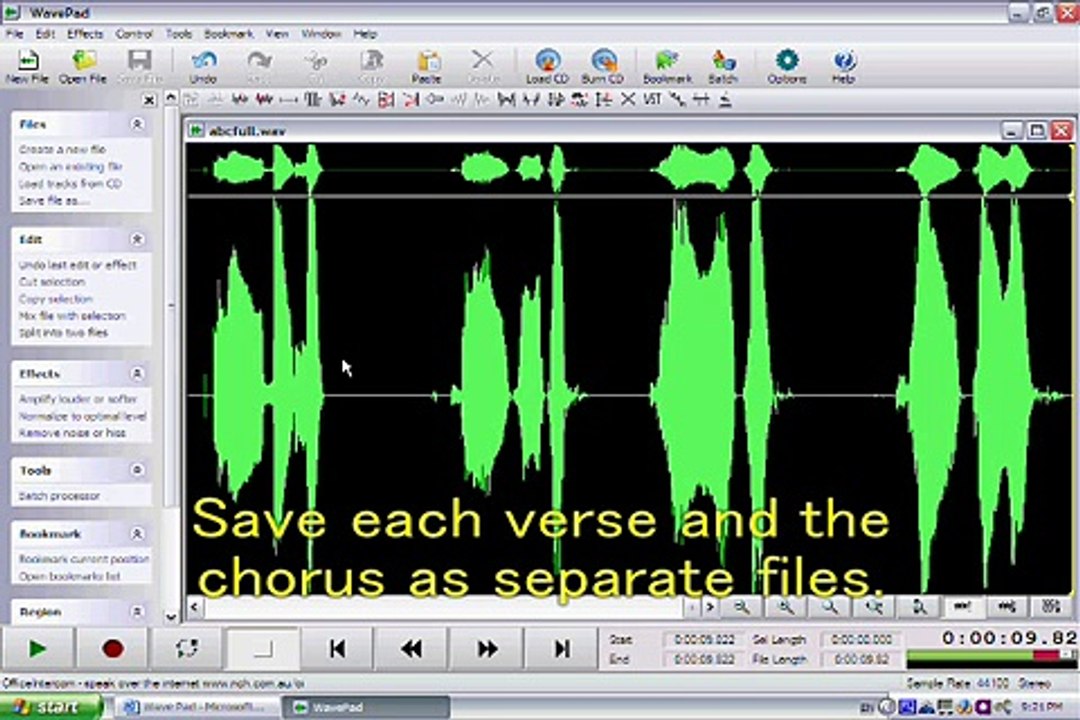Collapse the Effects panel section
The image size is (1080, 720).
(x=137, y=373)
